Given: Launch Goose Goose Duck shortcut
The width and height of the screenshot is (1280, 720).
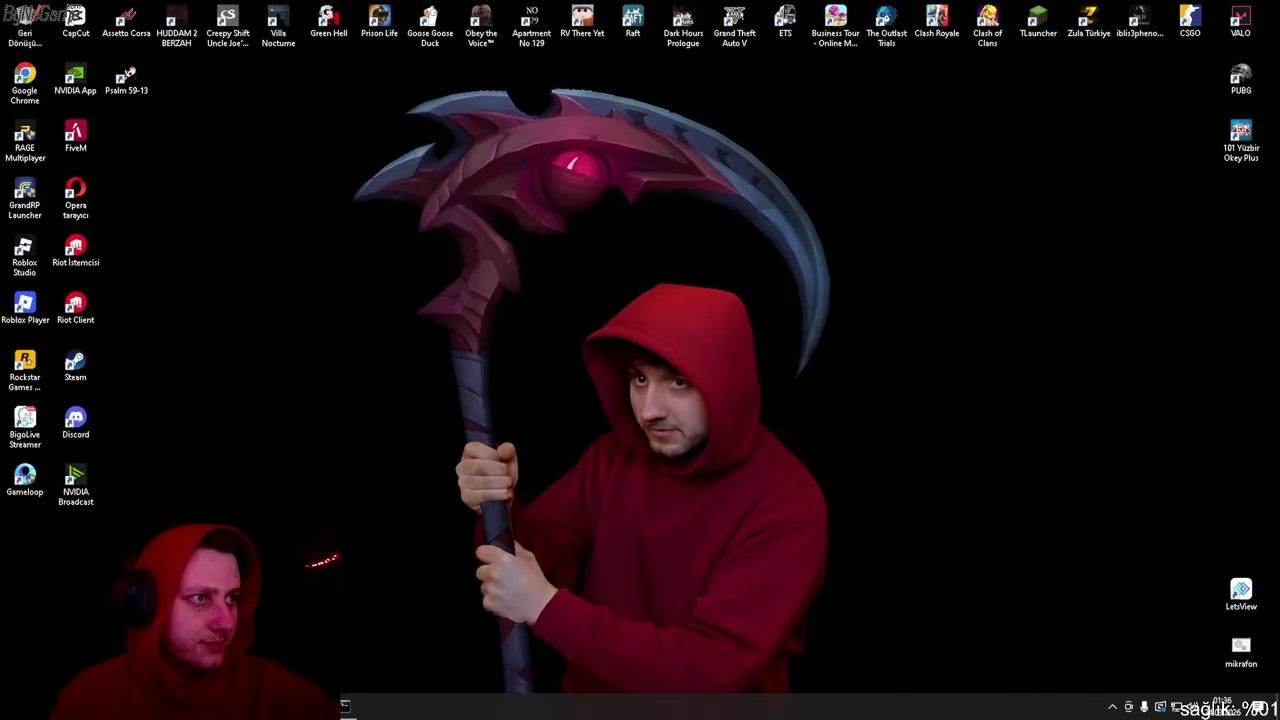Looking at the screenshot, I should (430, 26).
